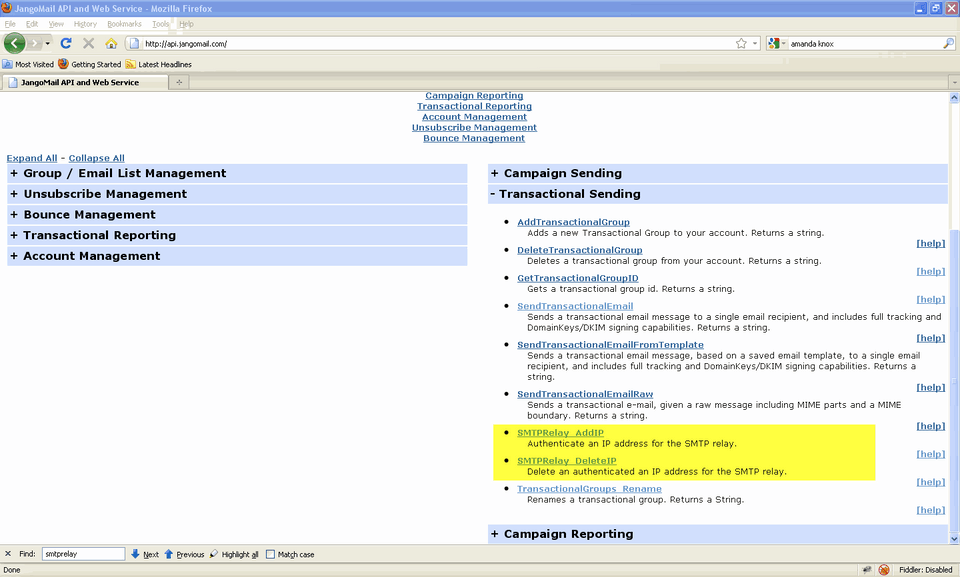
Task: Expand the Account Management section
Action: (x=237, y=256)
